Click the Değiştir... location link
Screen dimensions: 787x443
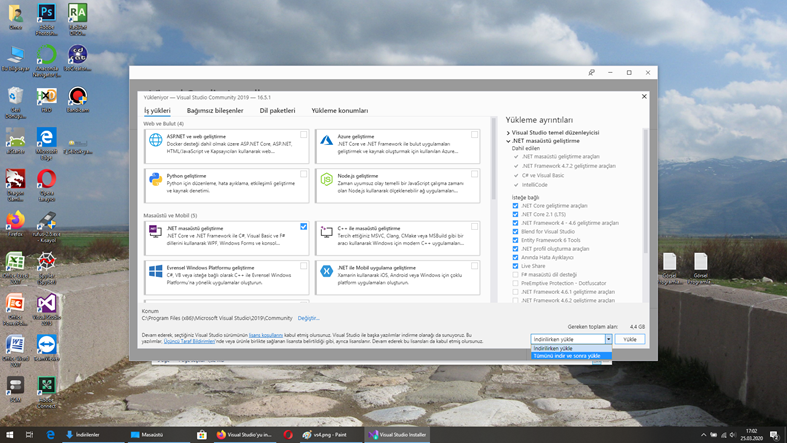click(x=308, y=318)
